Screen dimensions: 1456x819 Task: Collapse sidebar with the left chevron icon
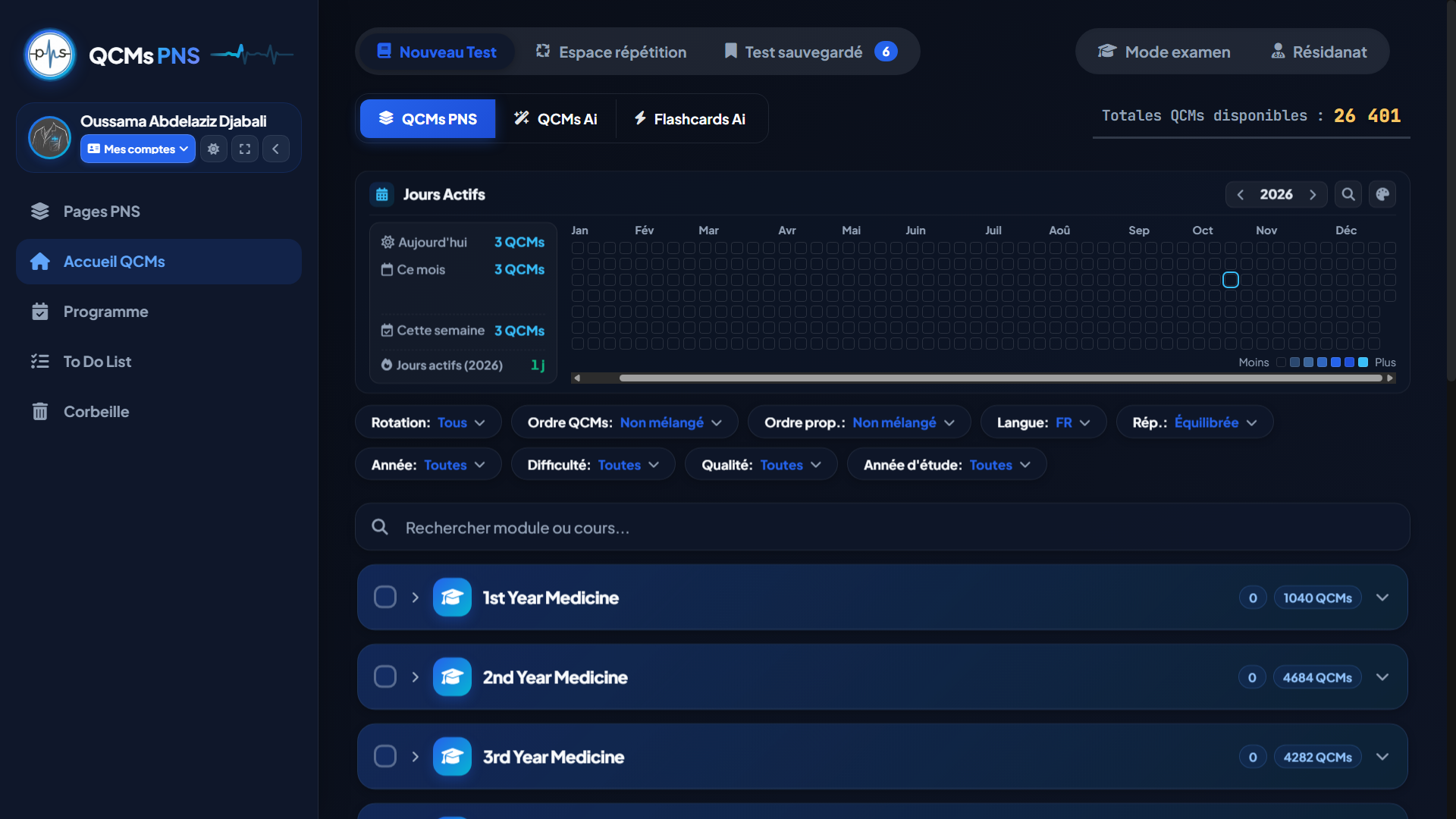point(276,149)
